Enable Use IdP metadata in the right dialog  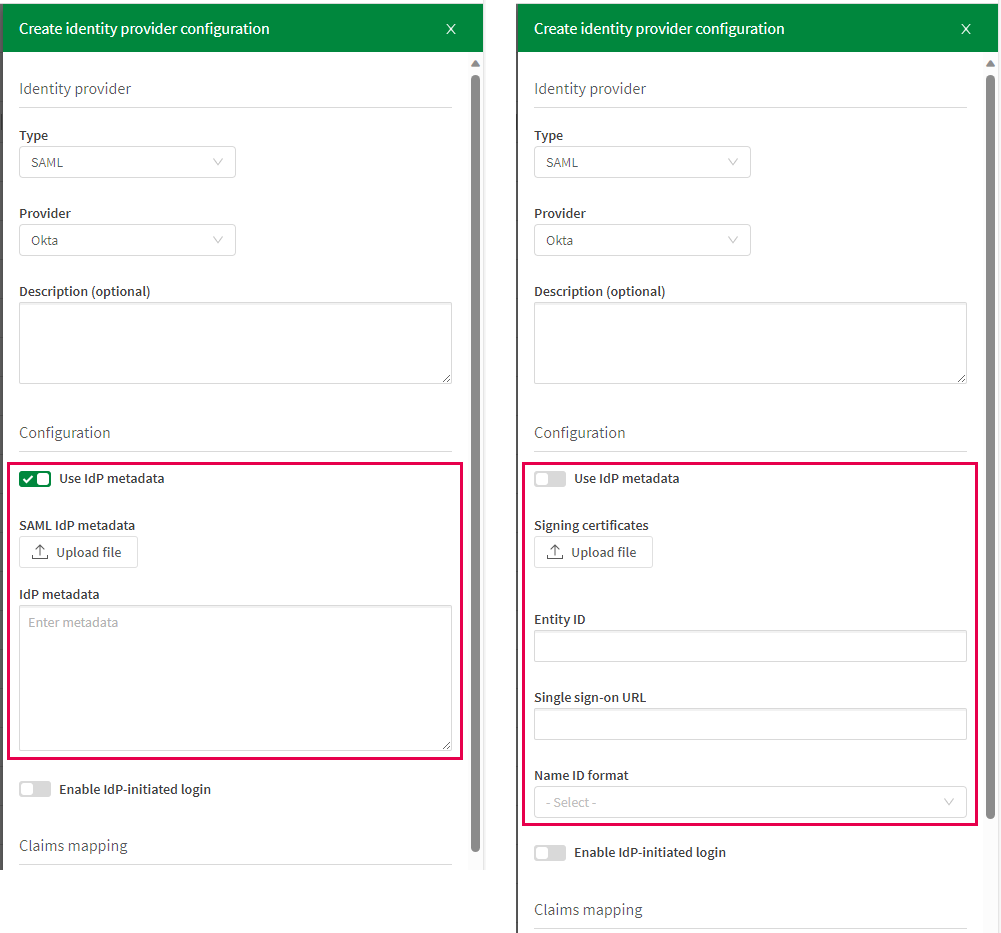click(x=549, y=478)
